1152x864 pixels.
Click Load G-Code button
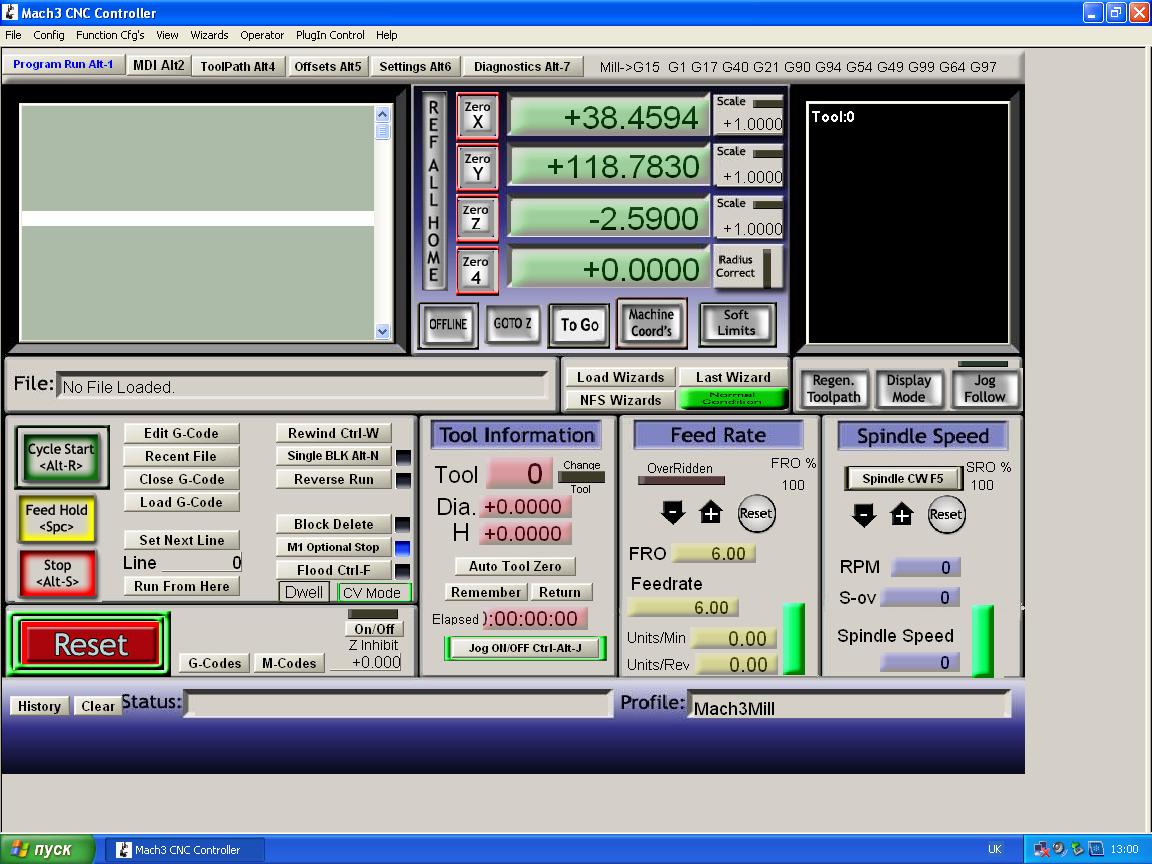(x=181, y=502)
